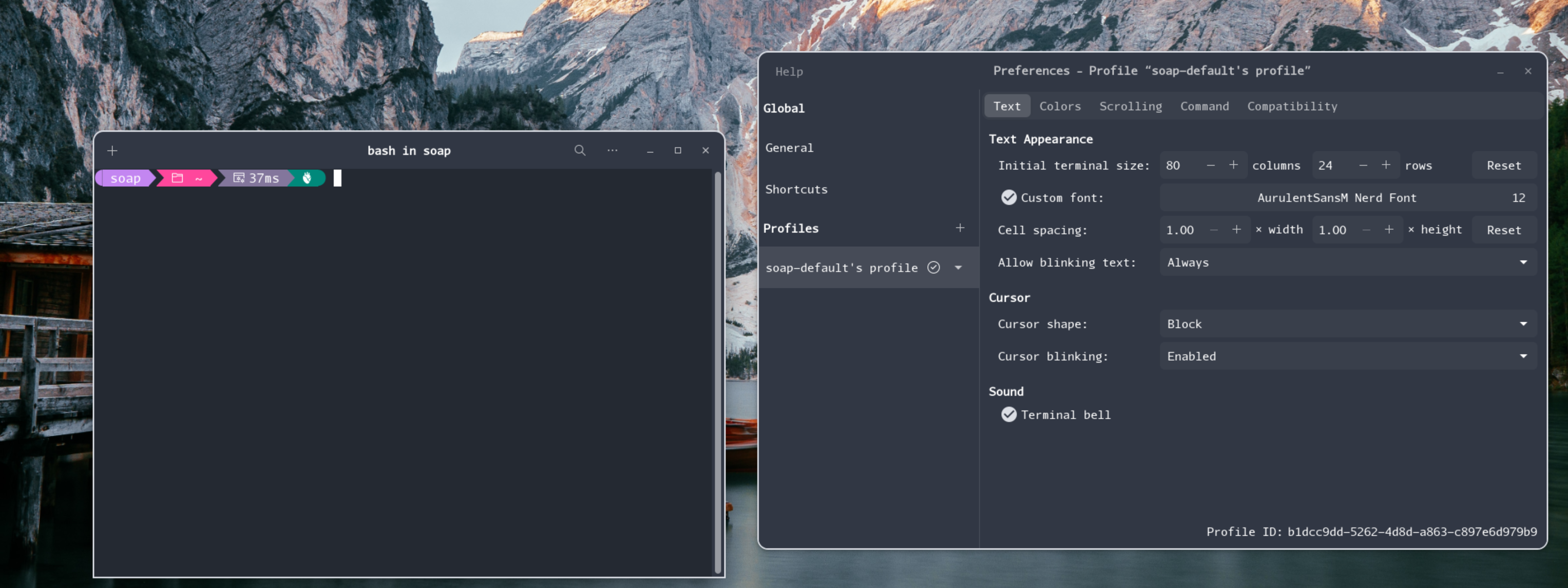This screenshot has height=588, width=1568.
Task: Open the terminal three-dot menu
Action: (613, 150)
